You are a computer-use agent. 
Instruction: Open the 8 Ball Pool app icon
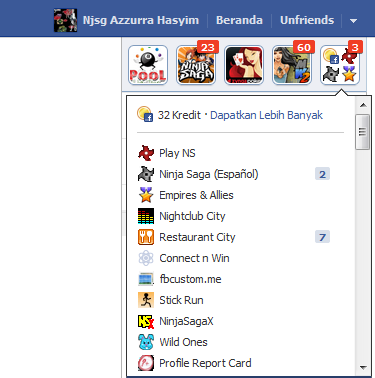tap(148, 65)
